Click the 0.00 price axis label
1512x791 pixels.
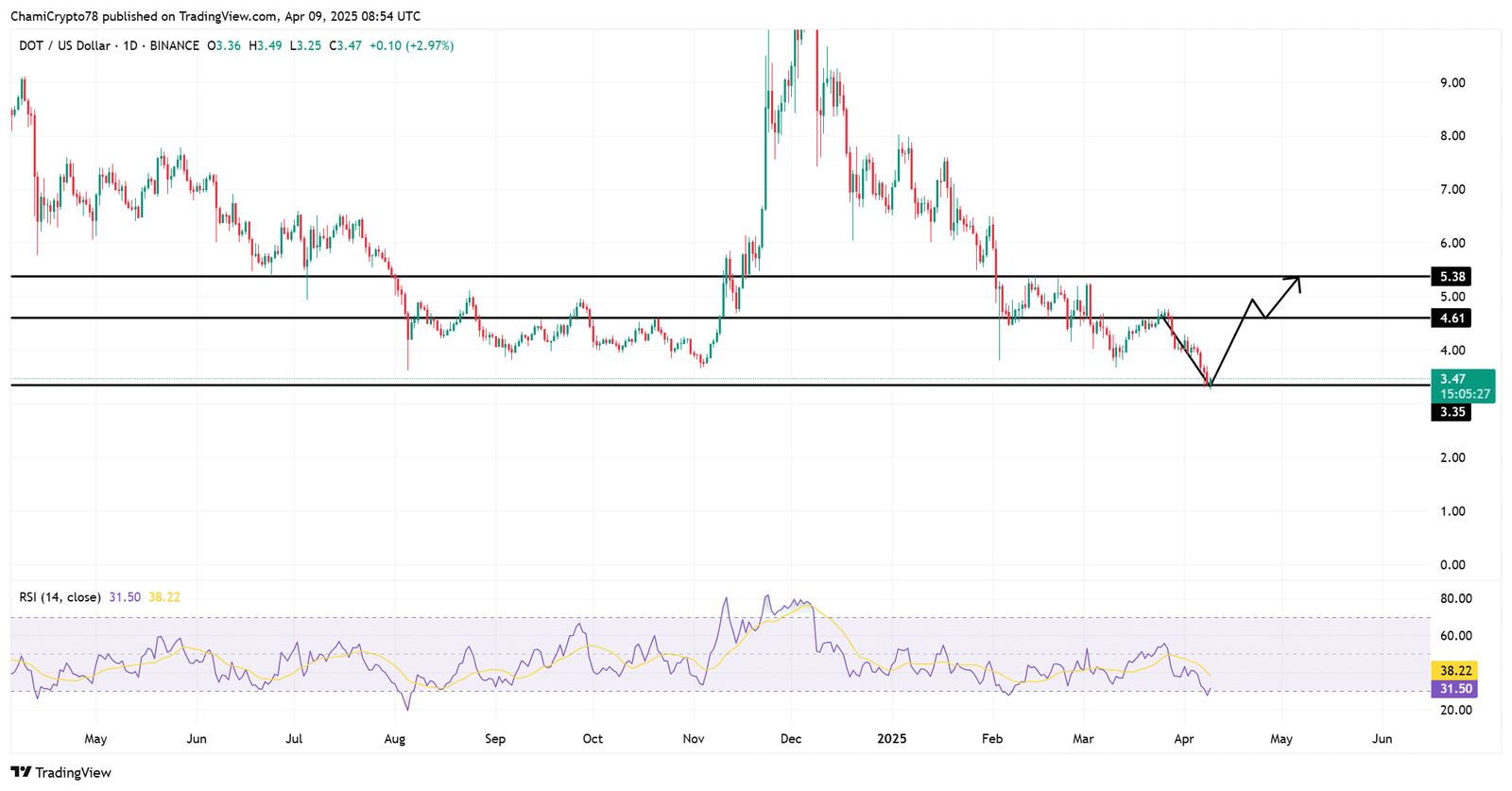pyautogui.click(x=1452, y=565)
